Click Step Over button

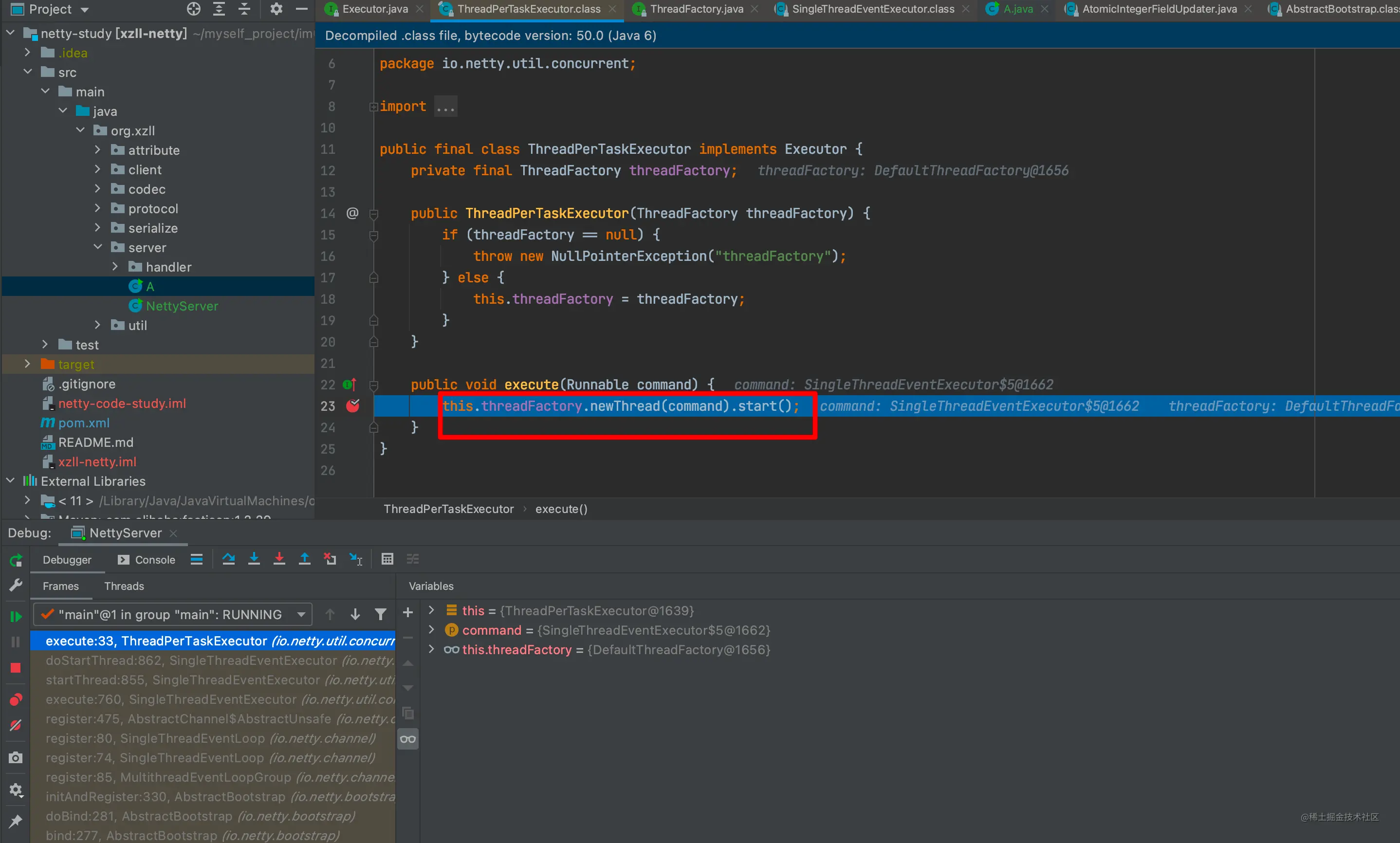tap(228, 560)
